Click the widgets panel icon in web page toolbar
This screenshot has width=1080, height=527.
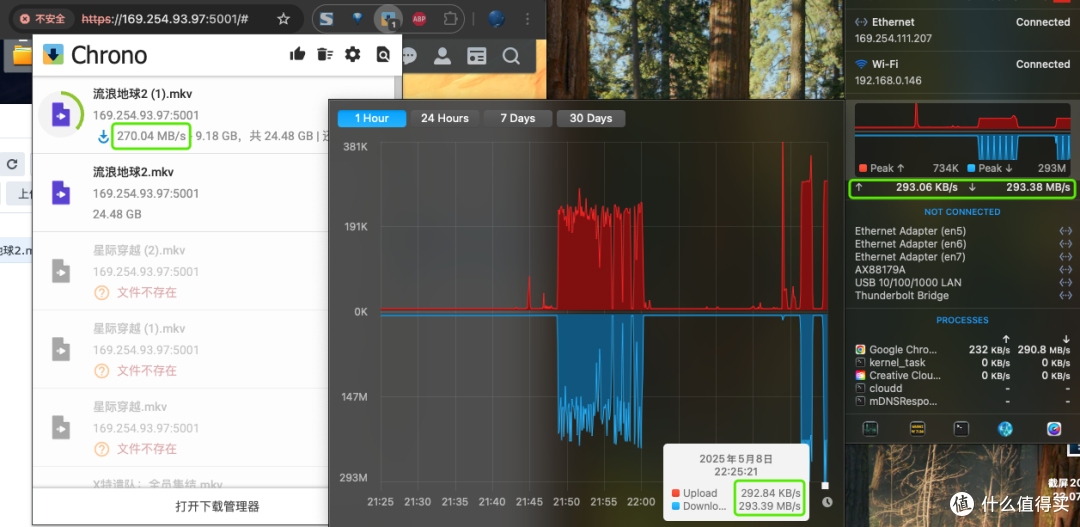coord(477,56)
